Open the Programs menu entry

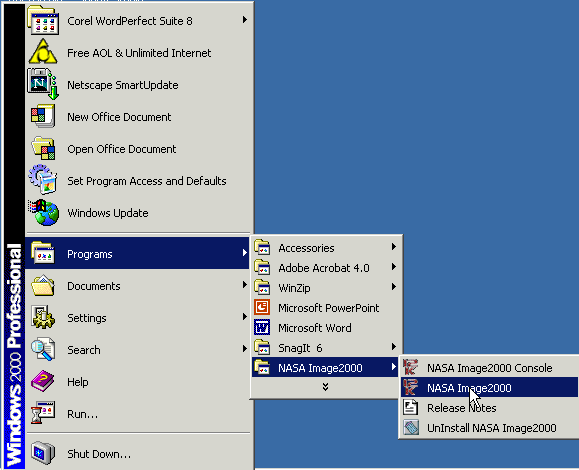coord(137,253)
